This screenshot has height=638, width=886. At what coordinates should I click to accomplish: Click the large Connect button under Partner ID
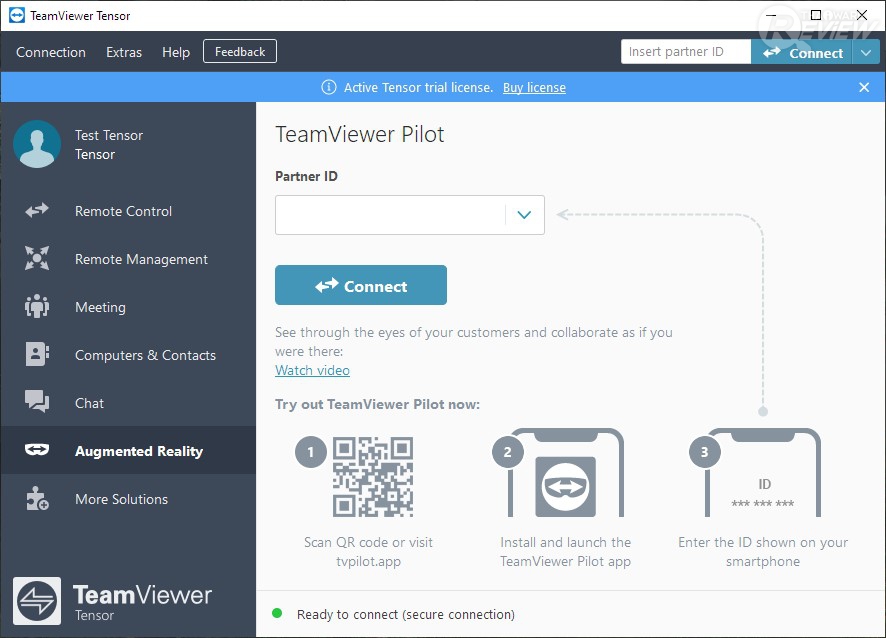(361, 285)
